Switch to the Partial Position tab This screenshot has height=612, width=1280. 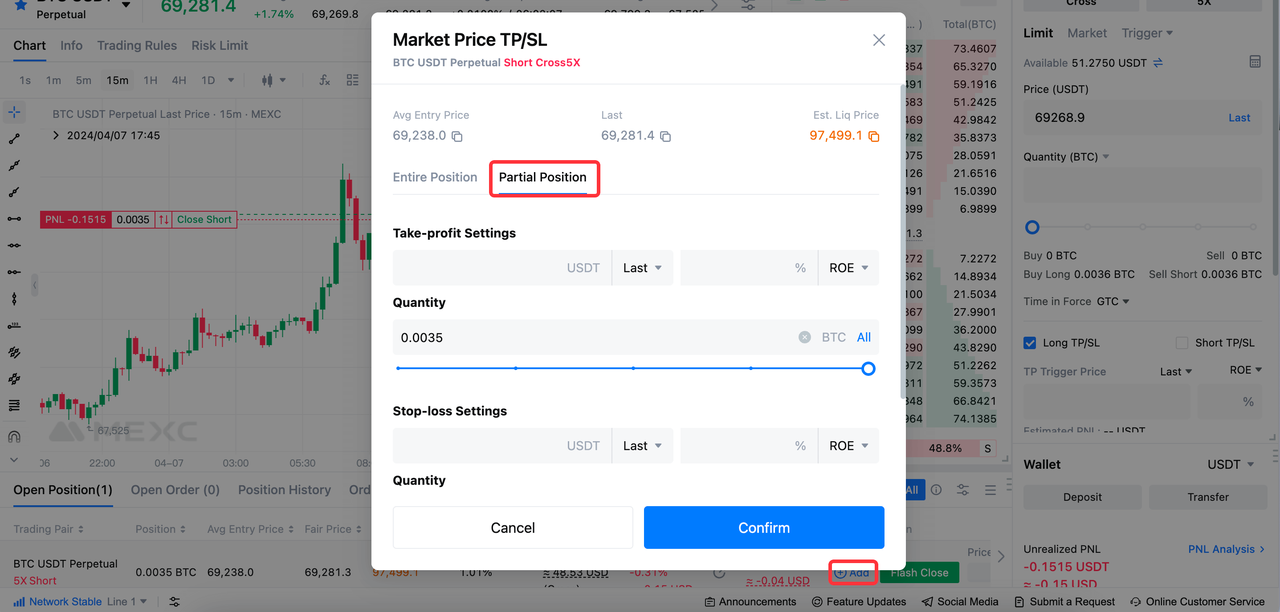[543, 178]
